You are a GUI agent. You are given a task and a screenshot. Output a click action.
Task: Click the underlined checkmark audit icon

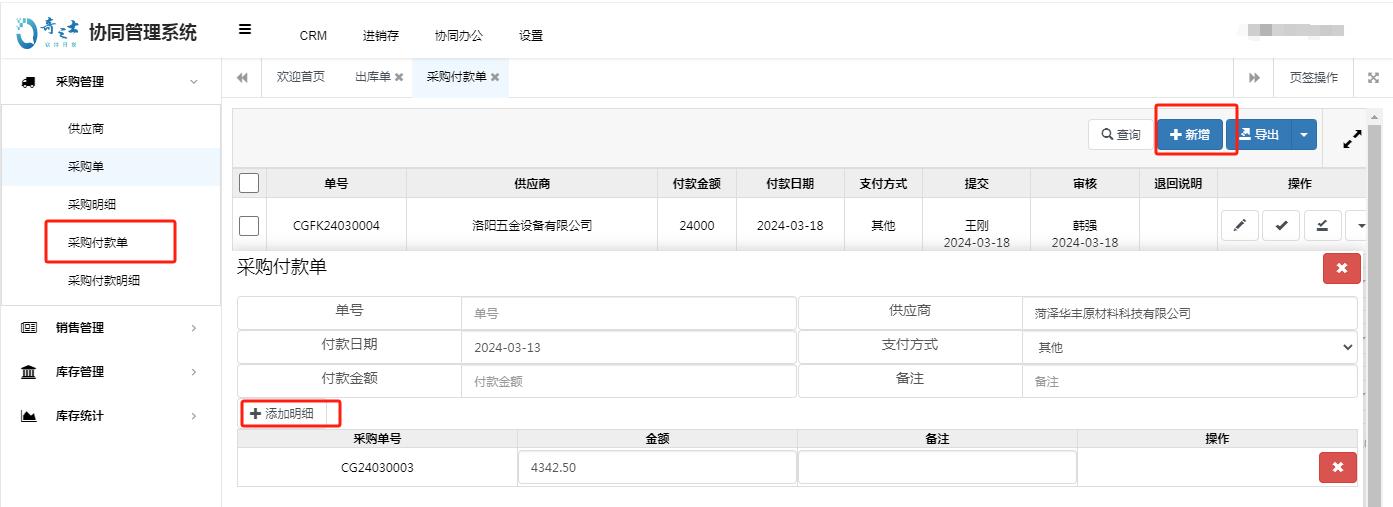tap(1322, 226)
